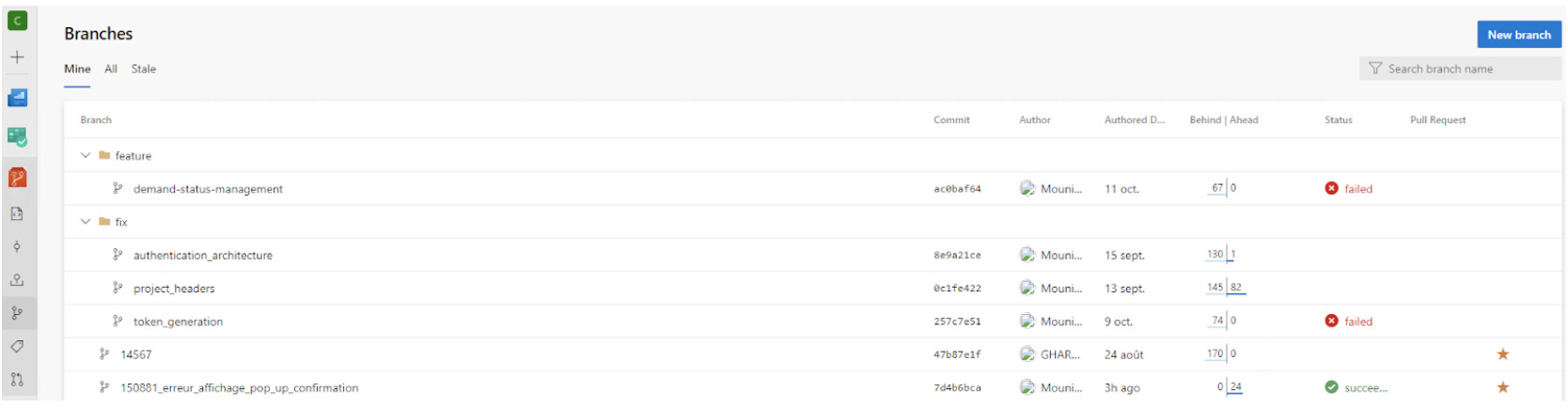1568x408 pixels.
Task: Open commit 8e9a21ce of authentication_architecture
Action: tap(957, 256)
